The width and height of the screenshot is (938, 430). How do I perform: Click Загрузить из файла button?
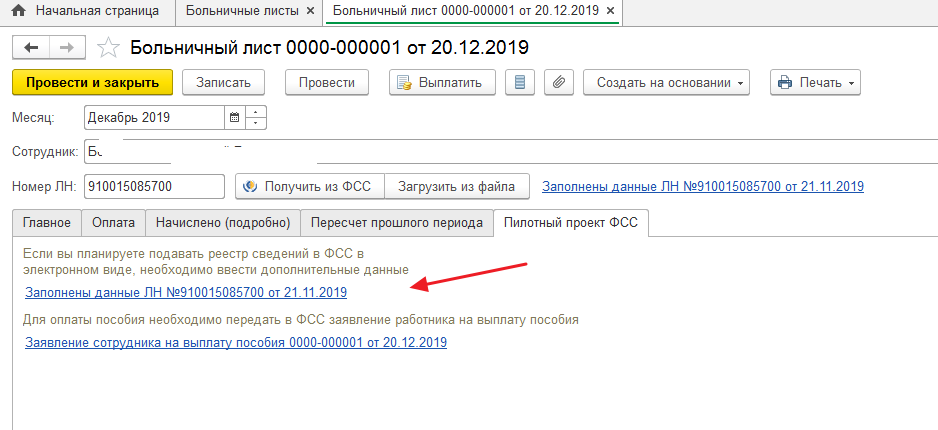click(x=456, y=187)
